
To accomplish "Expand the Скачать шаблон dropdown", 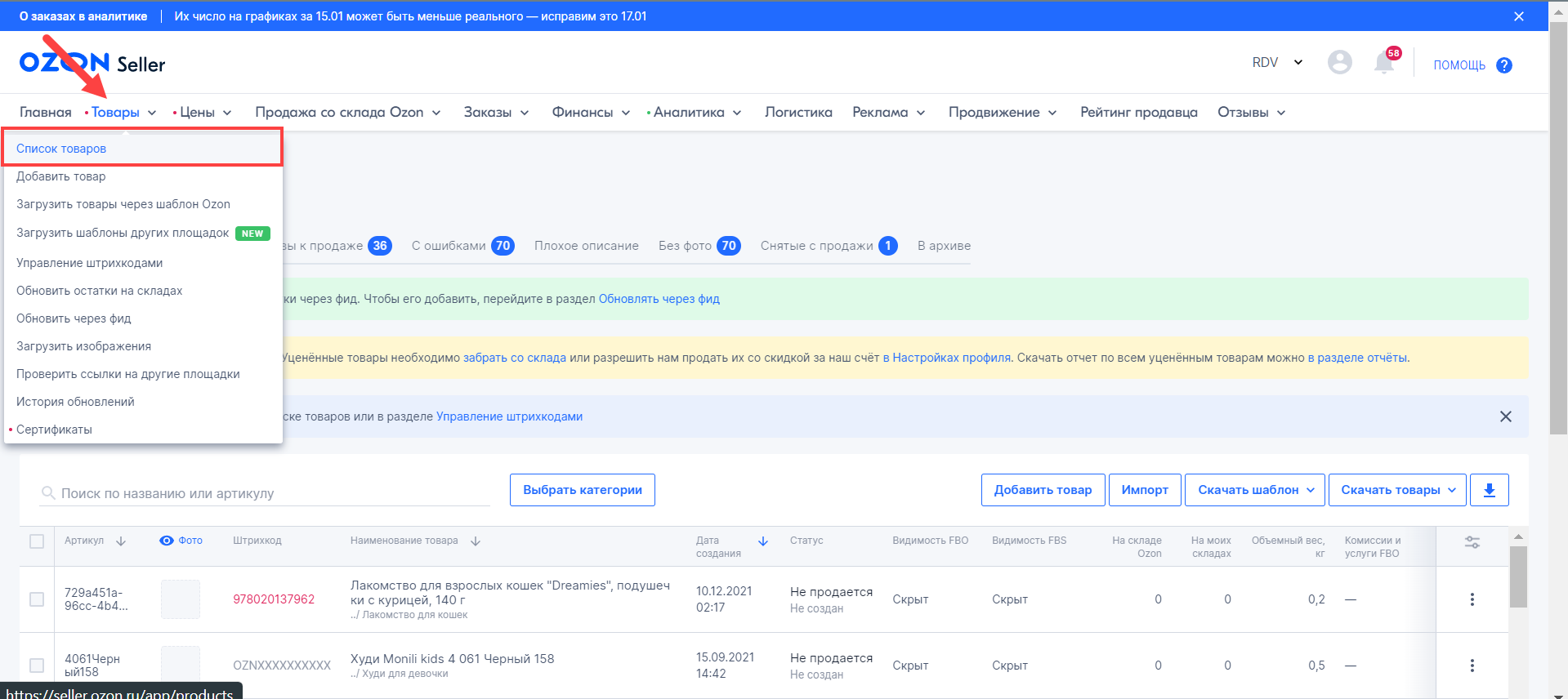I will [x=1254, y=490].
